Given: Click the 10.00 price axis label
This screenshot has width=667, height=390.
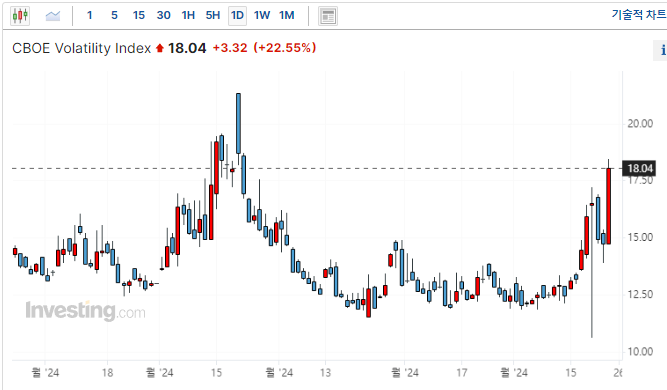Looking at the screenshot, I should pyautogui.click(x=640, y=351).
